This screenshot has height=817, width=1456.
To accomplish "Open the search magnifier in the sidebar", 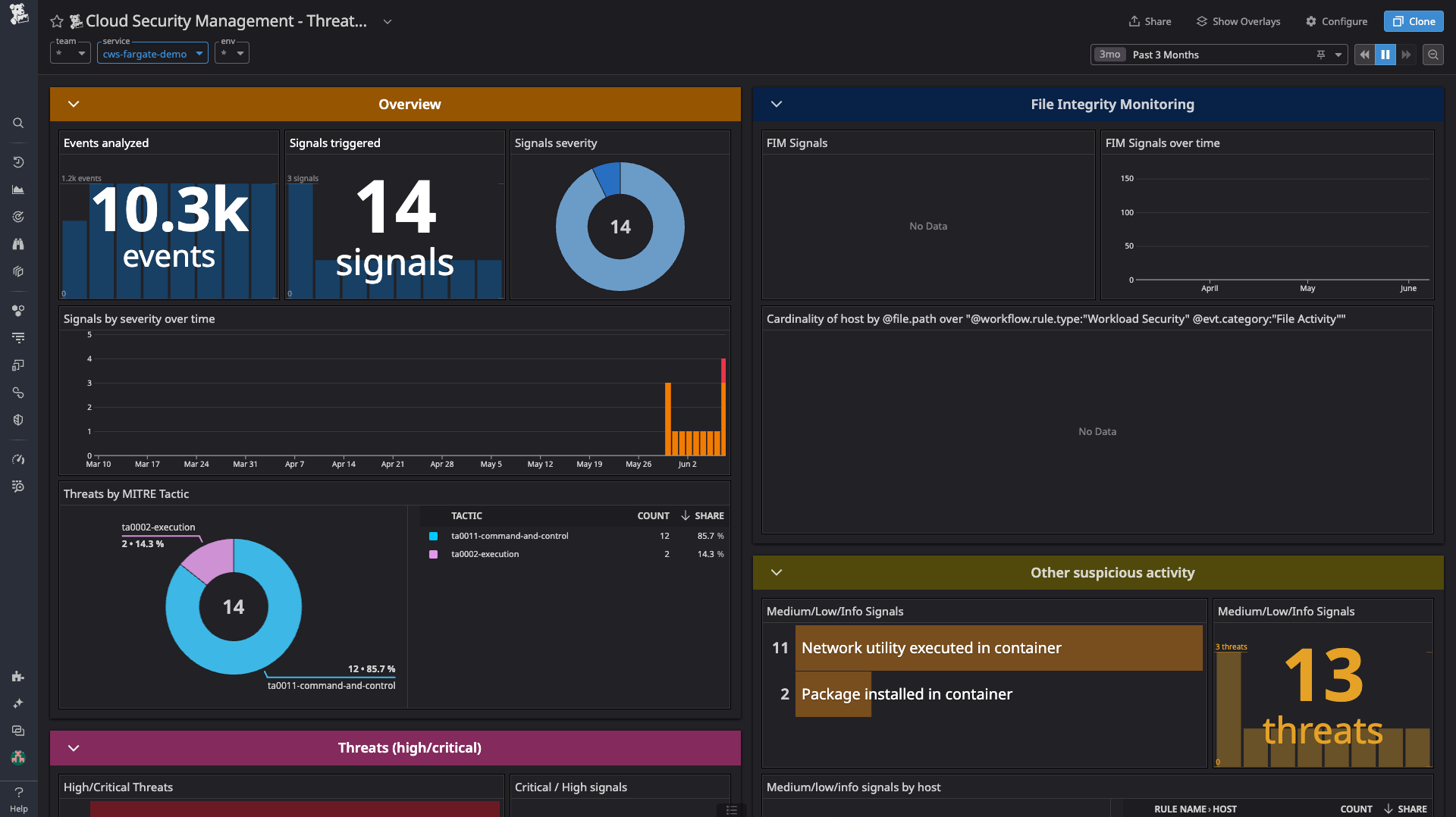I will click(x=18, y=123).
